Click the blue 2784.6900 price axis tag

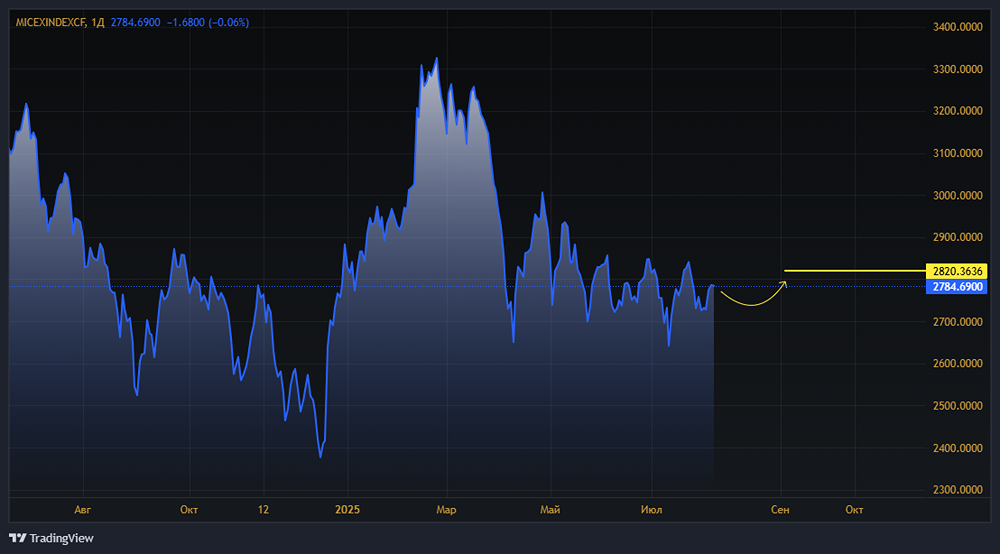coord(958,287)
